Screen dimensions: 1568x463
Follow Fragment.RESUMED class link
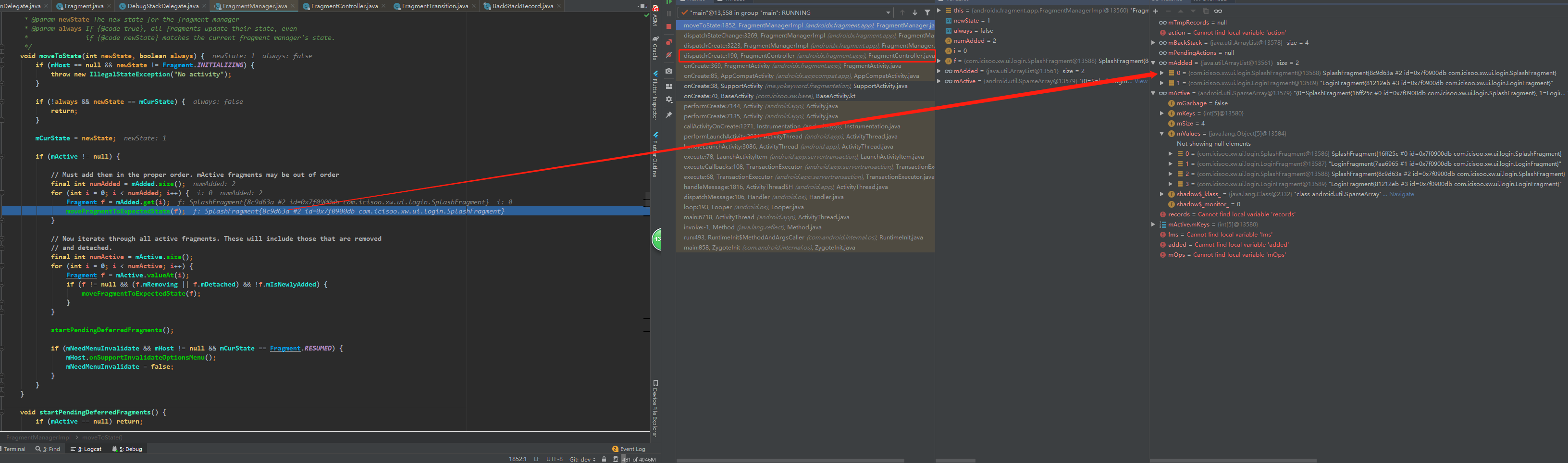click(285, 349)
